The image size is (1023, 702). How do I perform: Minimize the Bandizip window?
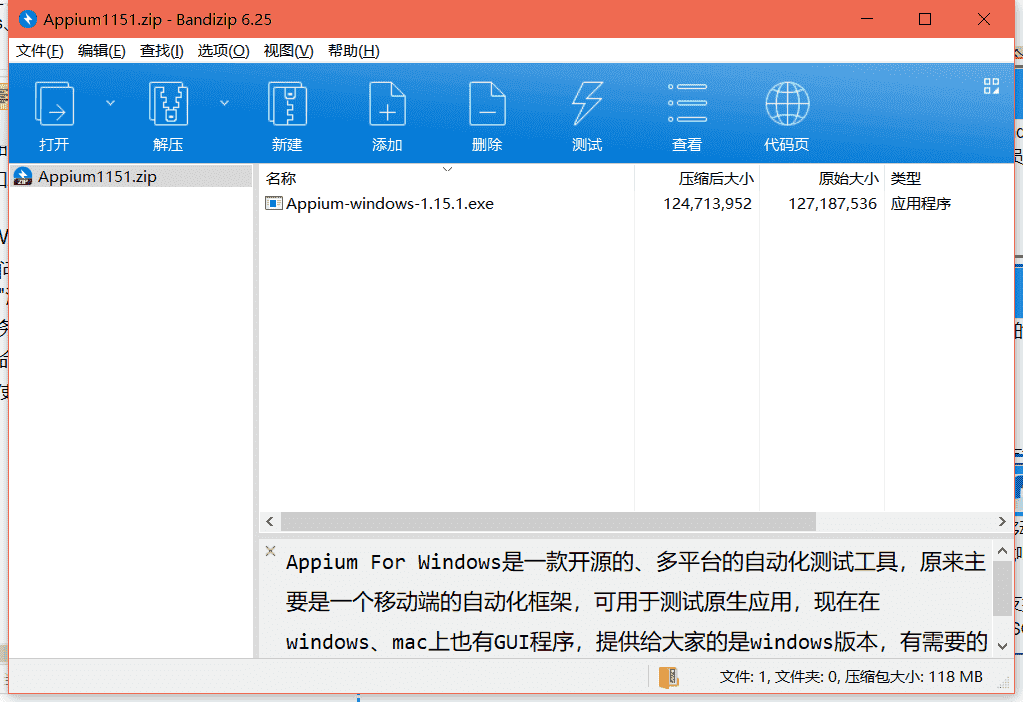(866, 19)
